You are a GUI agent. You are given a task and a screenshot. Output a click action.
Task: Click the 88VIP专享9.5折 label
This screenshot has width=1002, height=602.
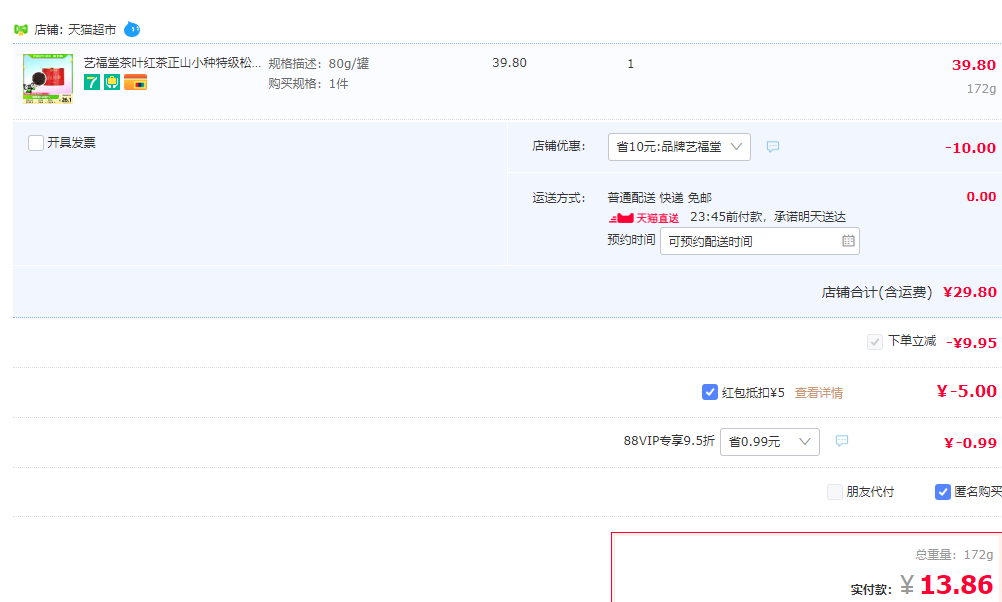click(669, 441)
